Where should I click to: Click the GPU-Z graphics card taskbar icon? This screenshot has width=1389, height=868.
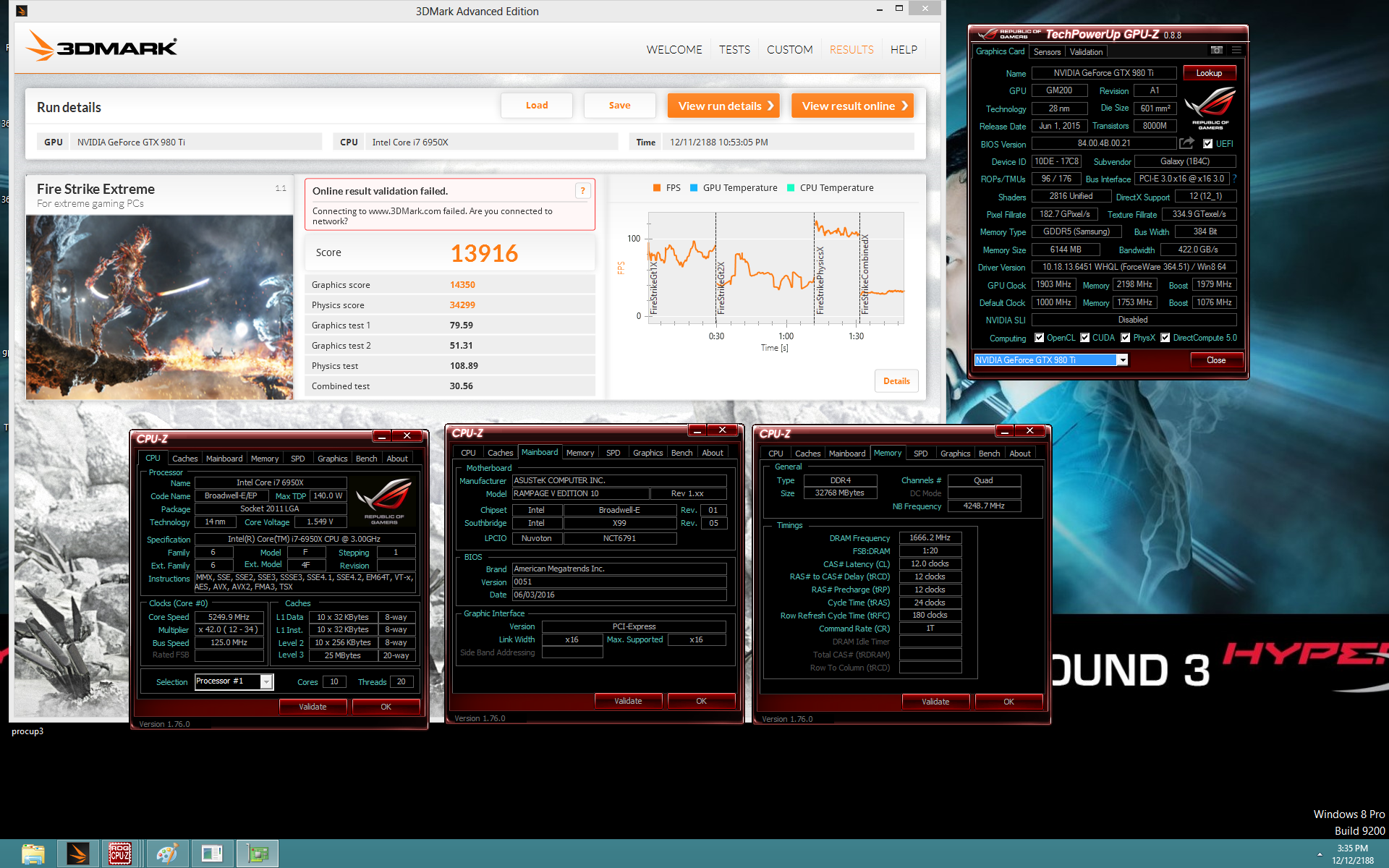(257, 854)
